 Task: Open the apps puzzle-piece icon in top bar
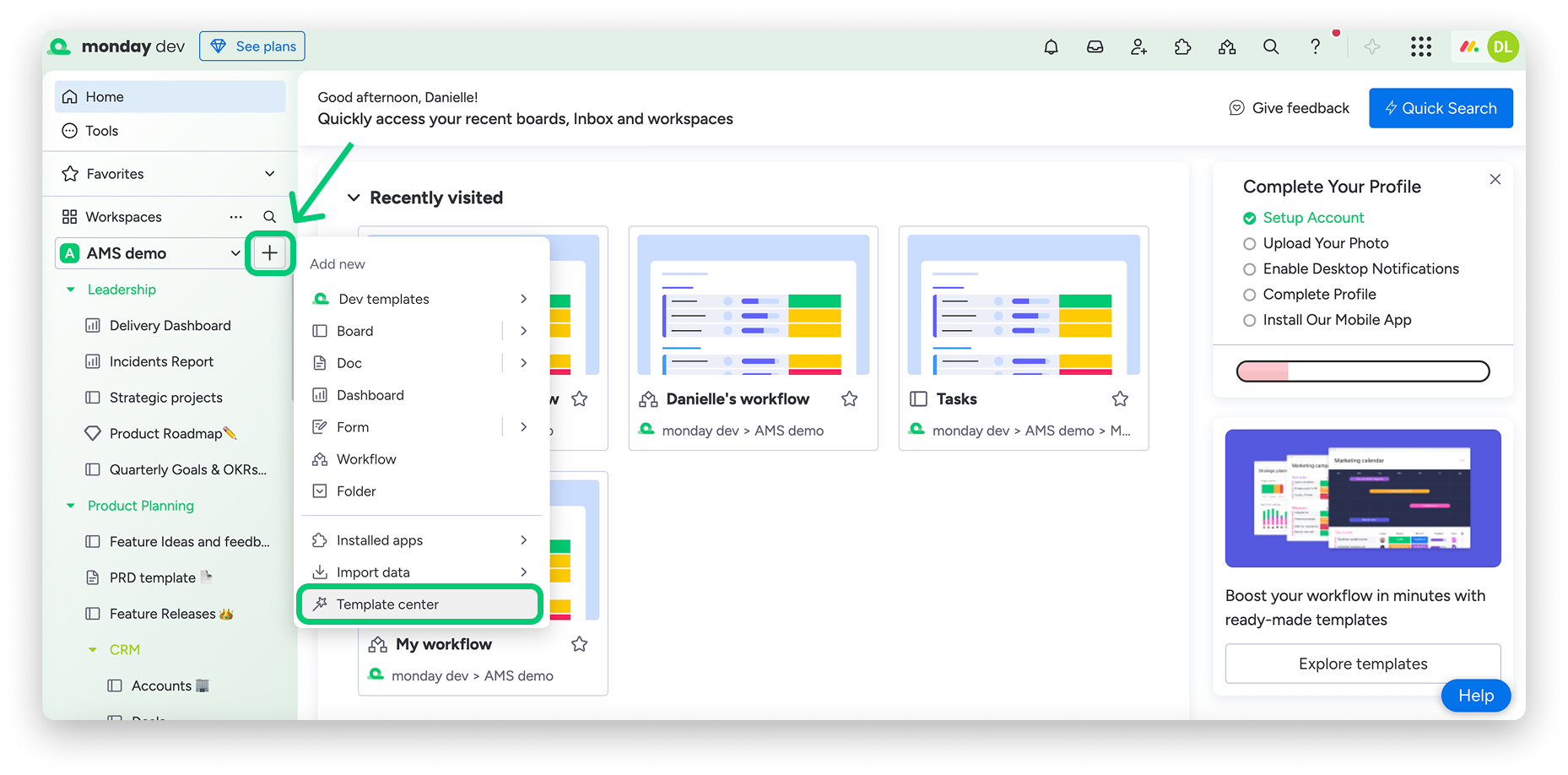[x=1182, y=47]
